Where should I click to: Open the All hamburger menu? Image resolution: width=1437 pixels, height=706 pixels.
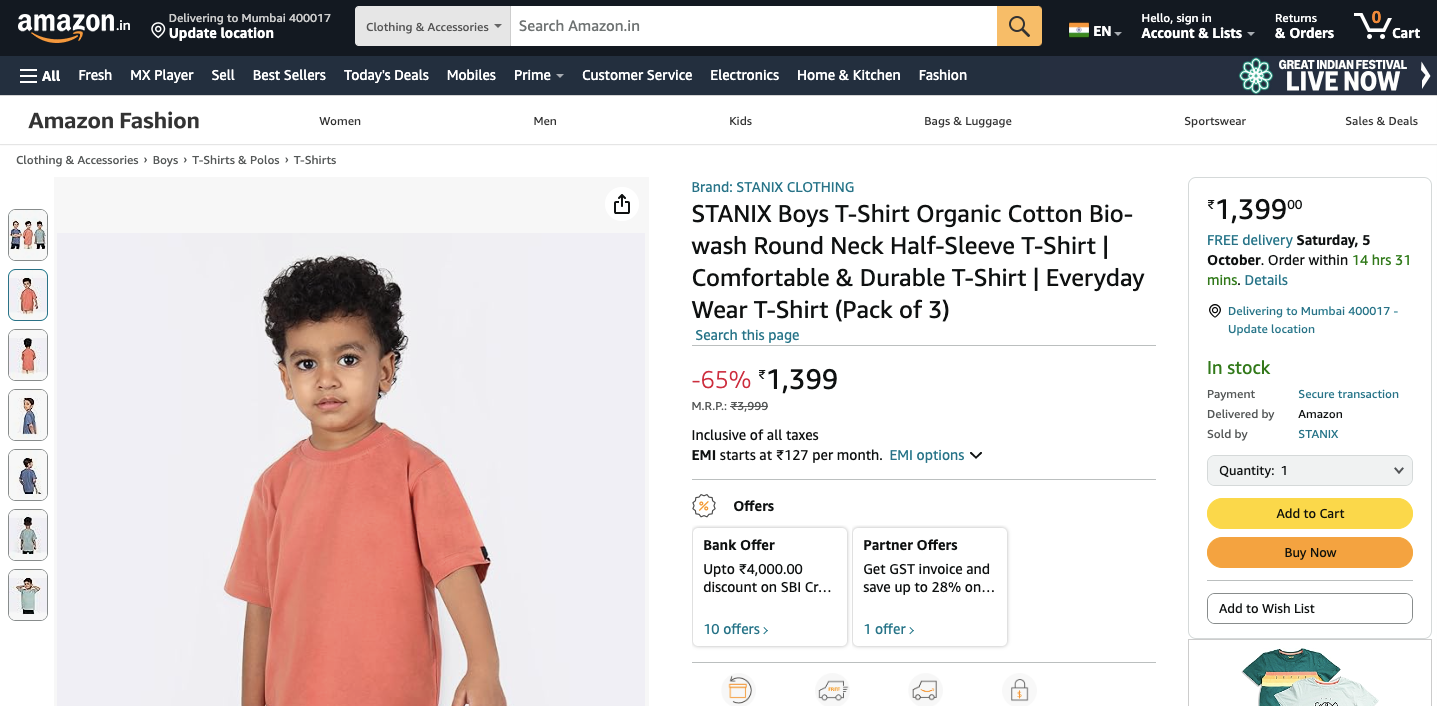coord(40,75)
